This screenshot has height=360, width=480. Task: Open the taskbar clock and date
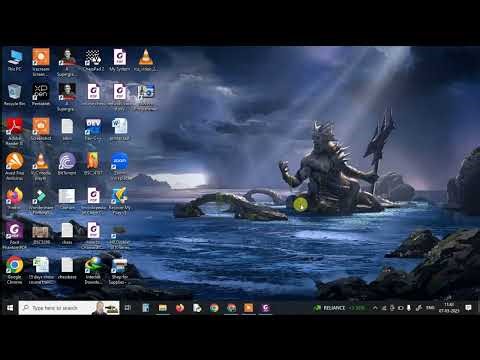[x=449, y=308]
